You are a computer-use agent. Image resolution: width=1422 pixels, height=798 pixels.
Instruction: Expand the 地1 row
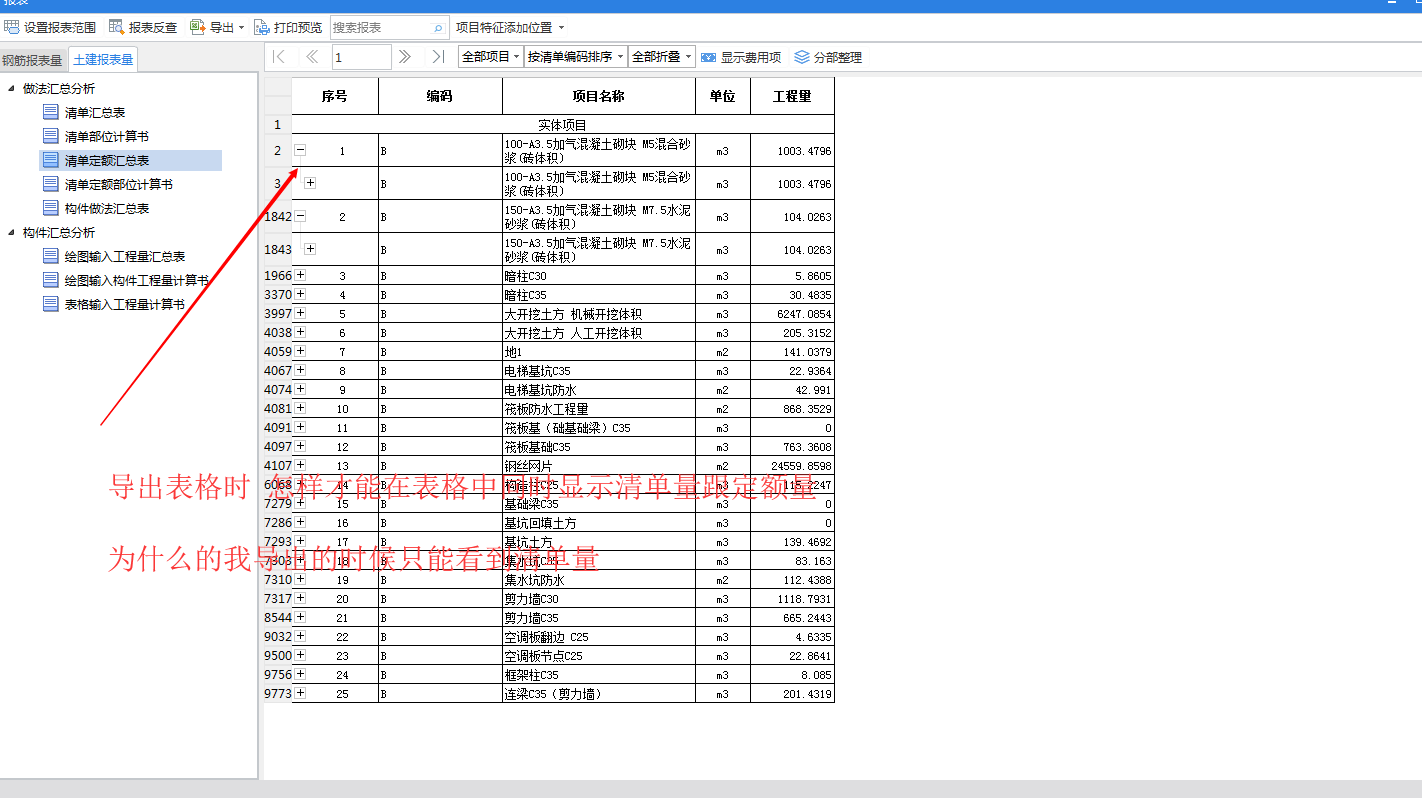300,351
